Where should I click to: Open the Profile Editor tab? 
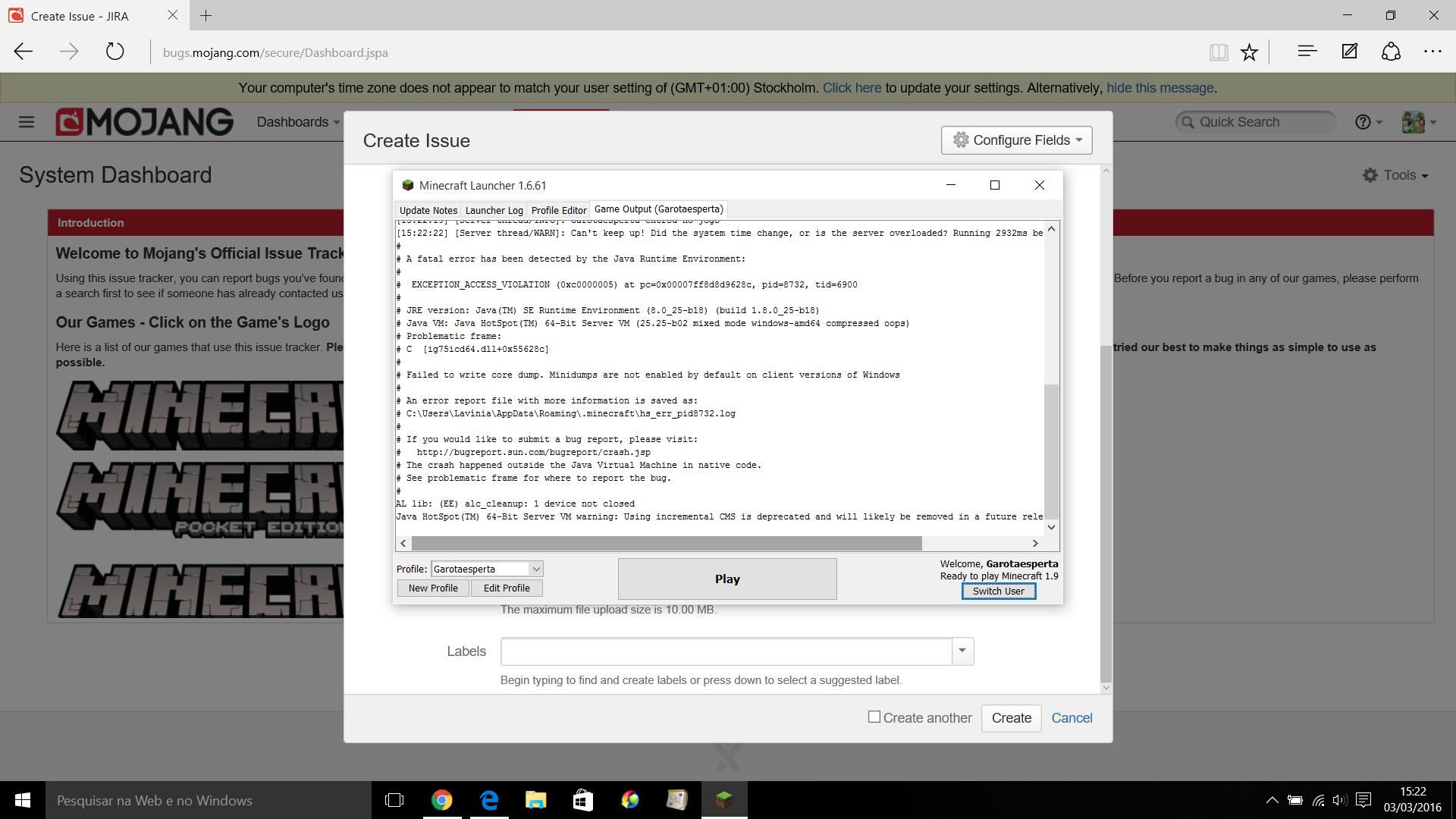559,211
